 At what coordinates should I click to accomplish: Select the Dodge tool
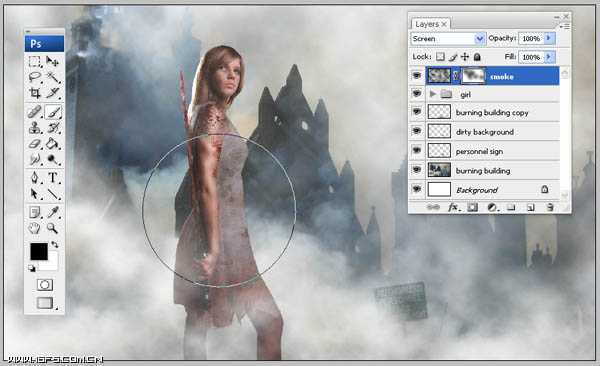click(x=53, y=159)
